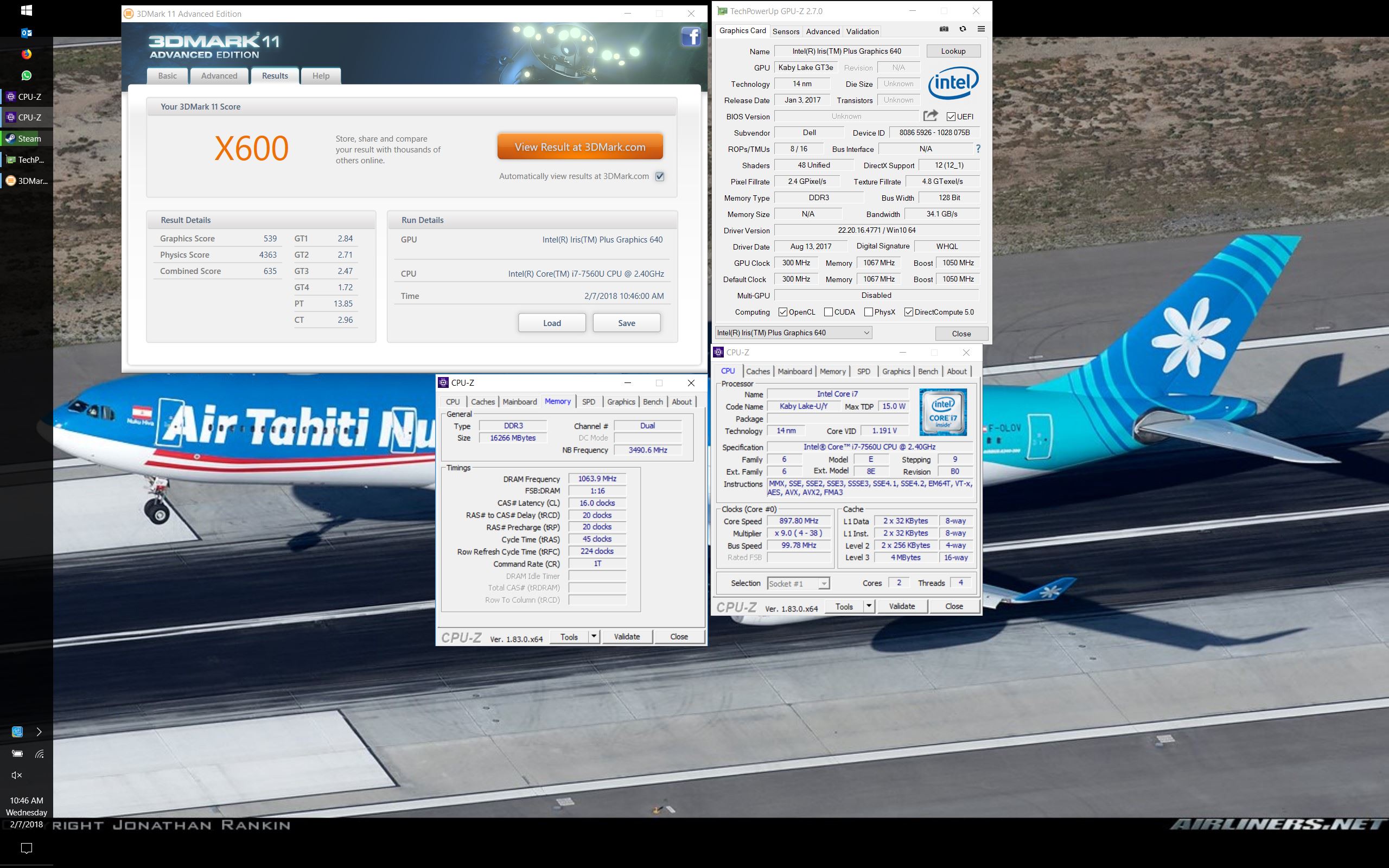Expand the GPU-Z graphics adapter dropdown

793,333
